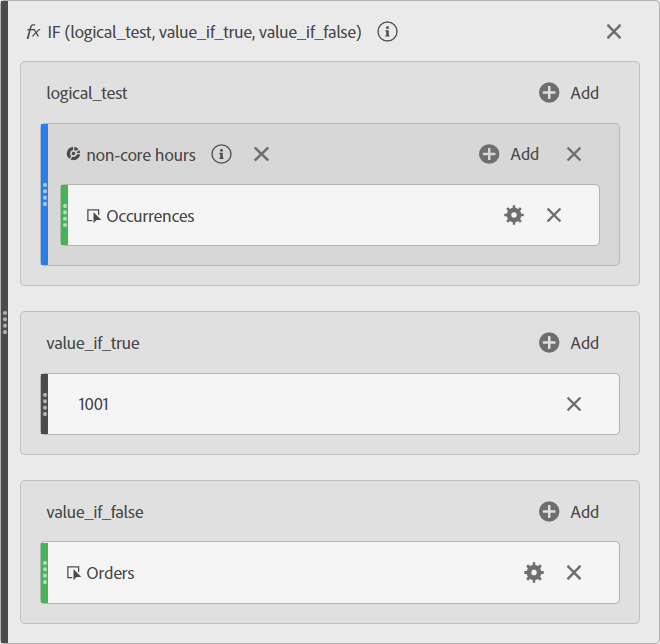The image size is (660, 644).
Task: Open settings gear for Orders metric
Action: [534, 572]
